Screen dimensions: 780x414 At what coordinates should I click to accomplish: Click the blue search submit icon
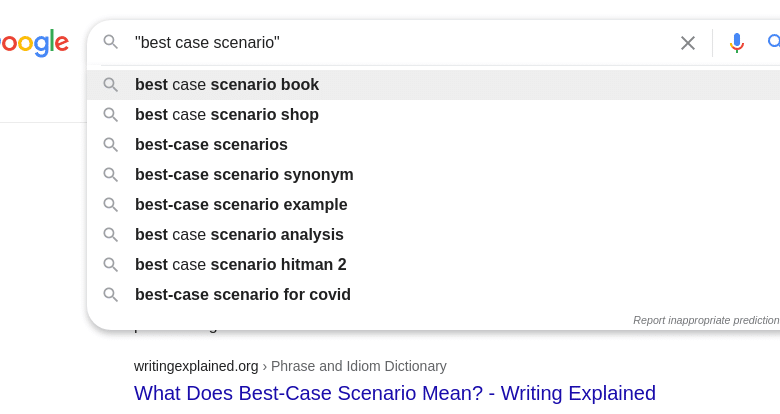773,42
